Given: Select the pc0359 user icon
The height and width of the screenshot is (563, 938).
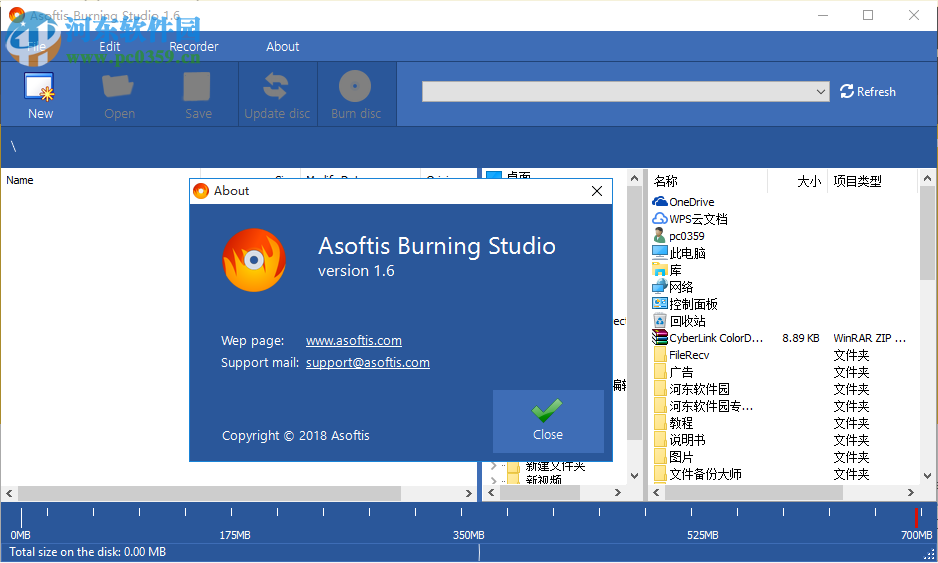Looking at the screenshot, I should coord(659,236).
